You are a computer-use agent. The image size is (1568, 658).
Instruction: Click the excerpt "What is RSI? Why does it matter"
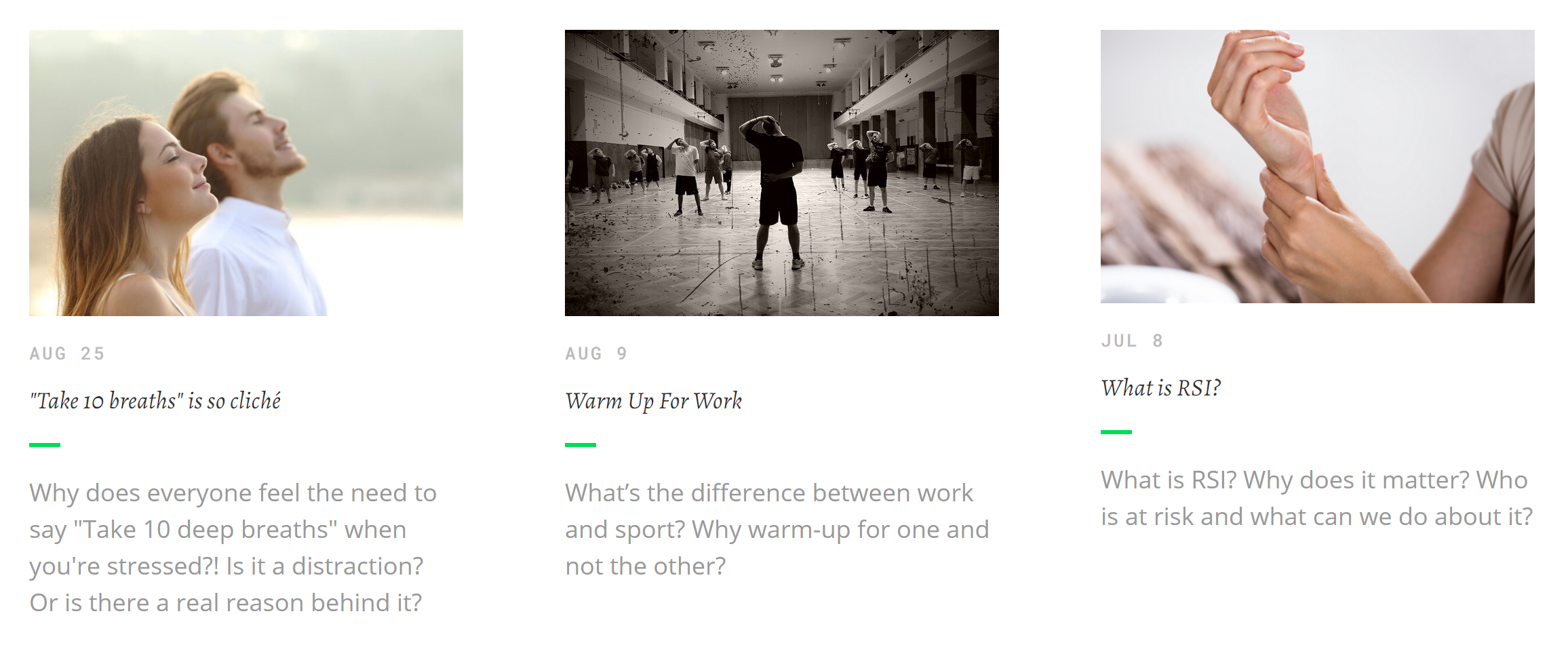(x=1317, y=498)
